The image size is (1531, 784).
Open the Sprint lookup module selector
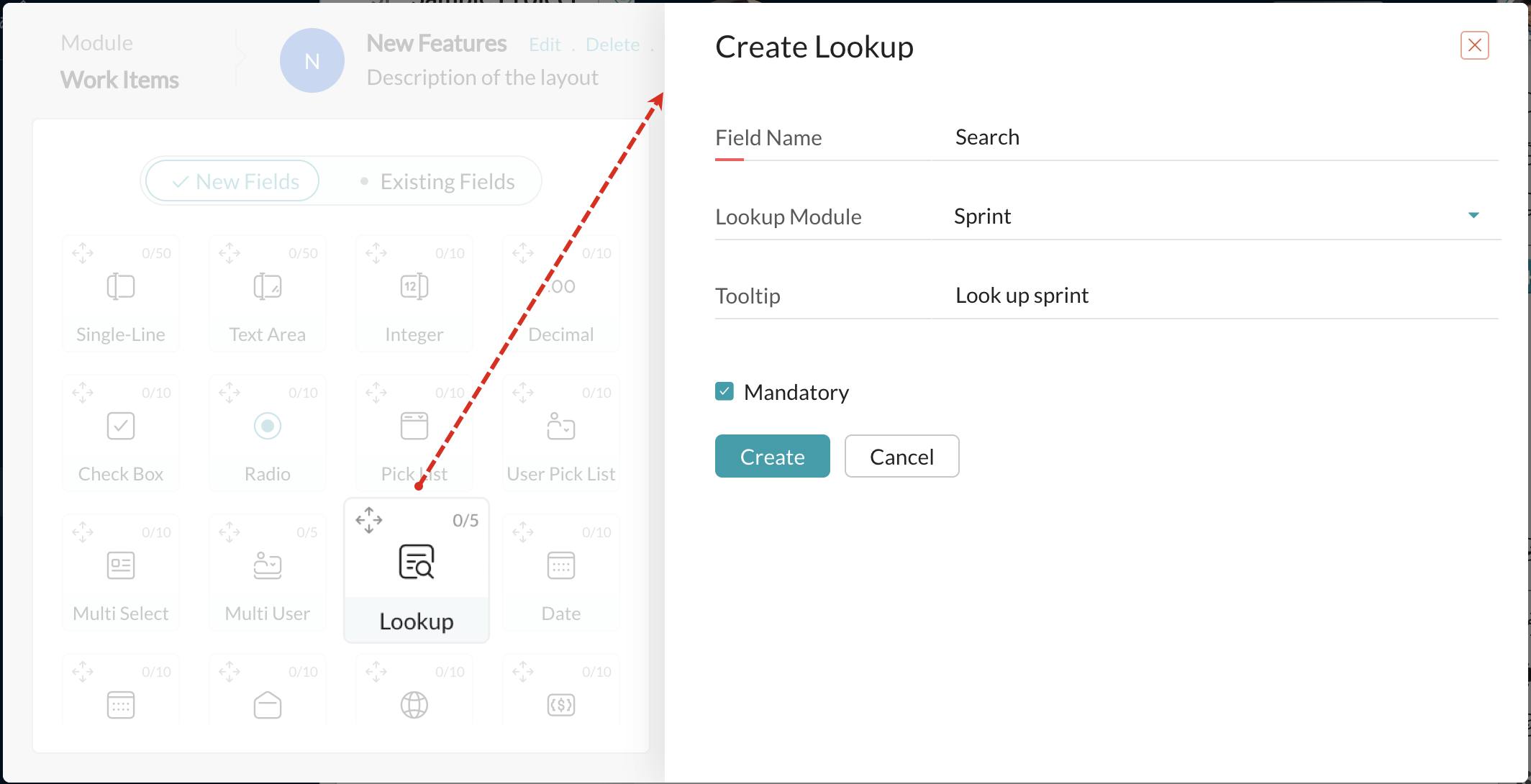coord(1215,216)
